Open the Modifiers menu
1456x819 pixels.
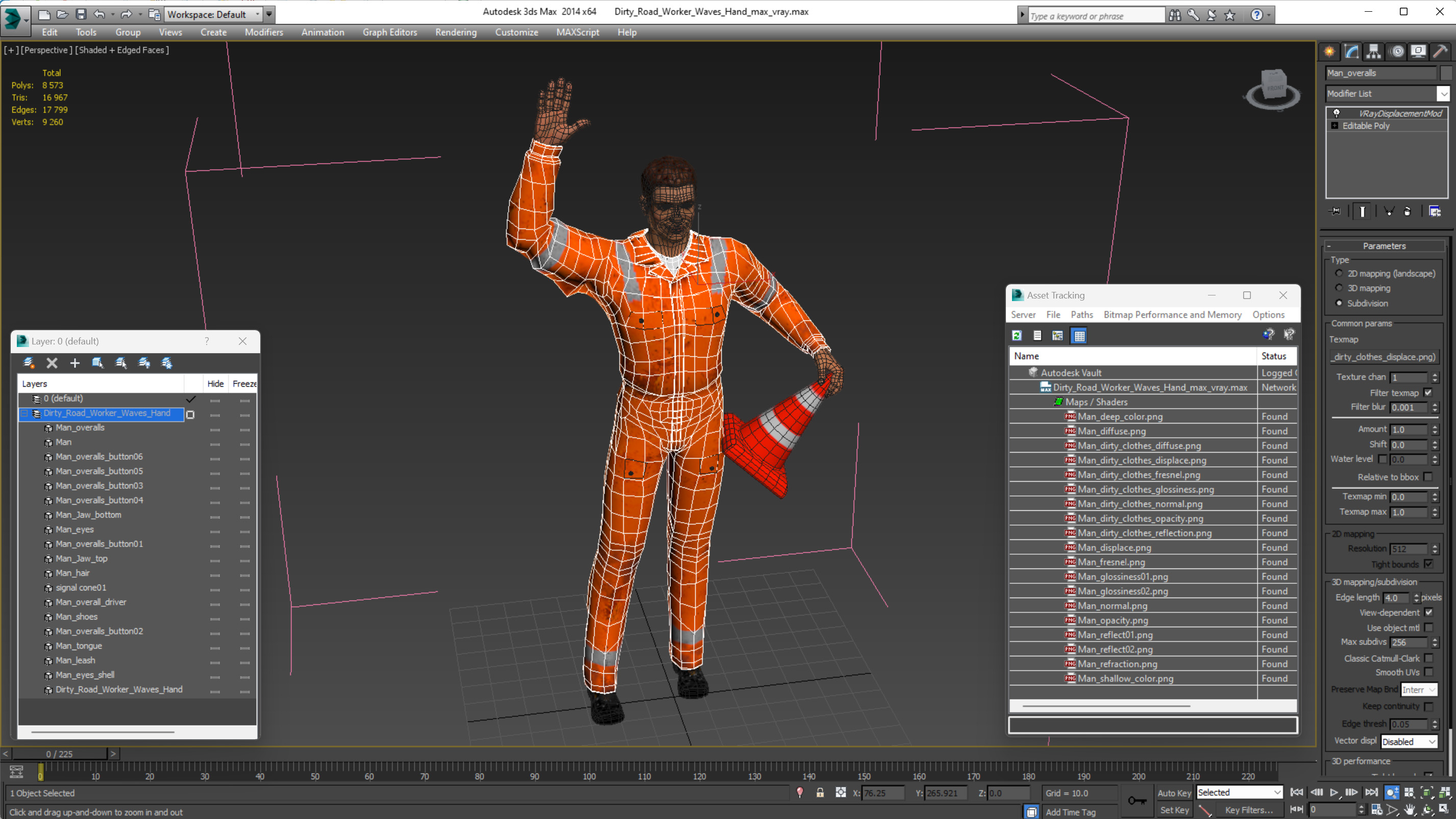264,32
